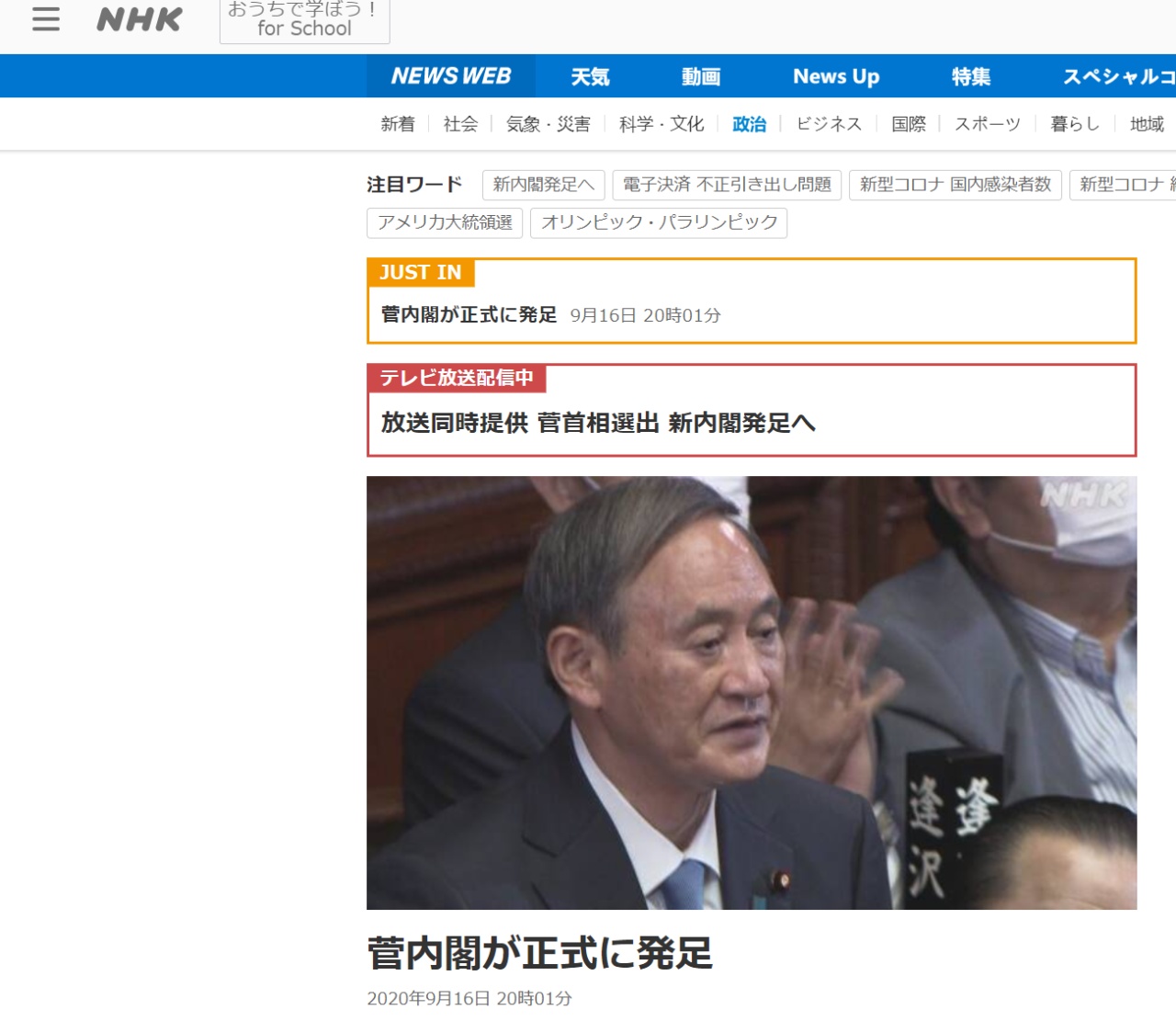
Task: Select the 政治 (Politics) category
Action: tap(750, 123)
